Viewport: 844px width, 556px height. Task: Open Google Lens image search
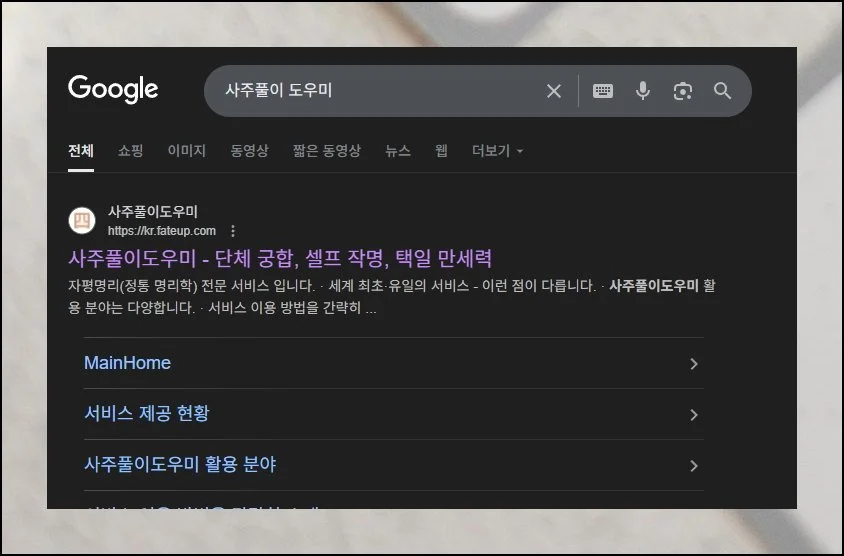pyautogui.click(x=683, y=91)
